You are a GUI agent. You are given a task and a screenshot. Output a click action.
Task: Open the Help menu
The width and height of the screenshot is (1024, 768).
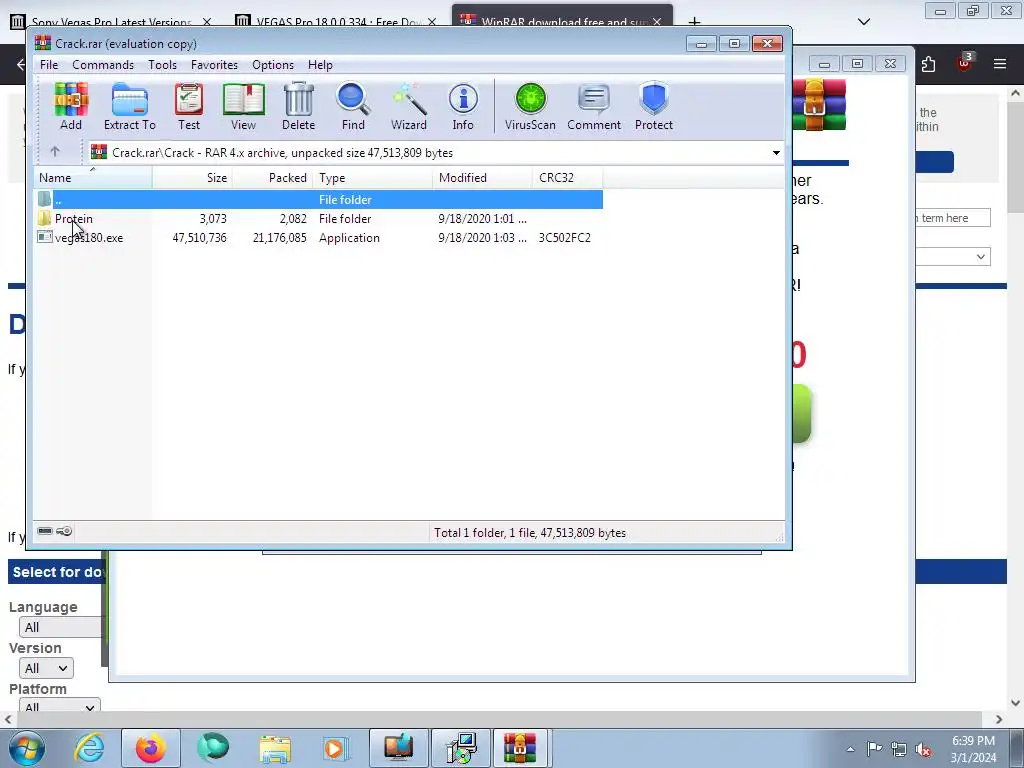320,65
